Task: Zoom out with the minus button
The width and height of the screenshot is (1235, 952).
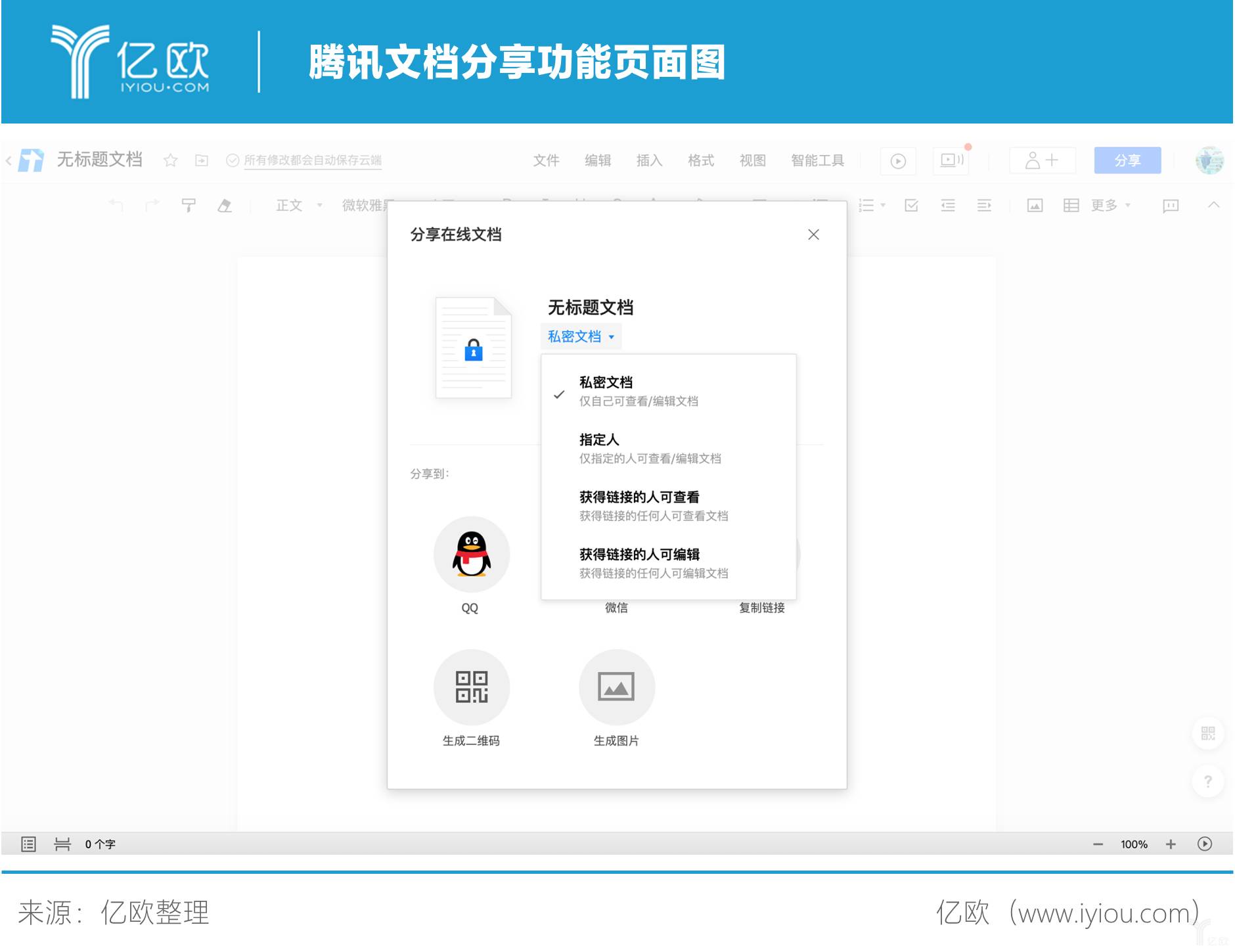Action: pos(1098,844)
